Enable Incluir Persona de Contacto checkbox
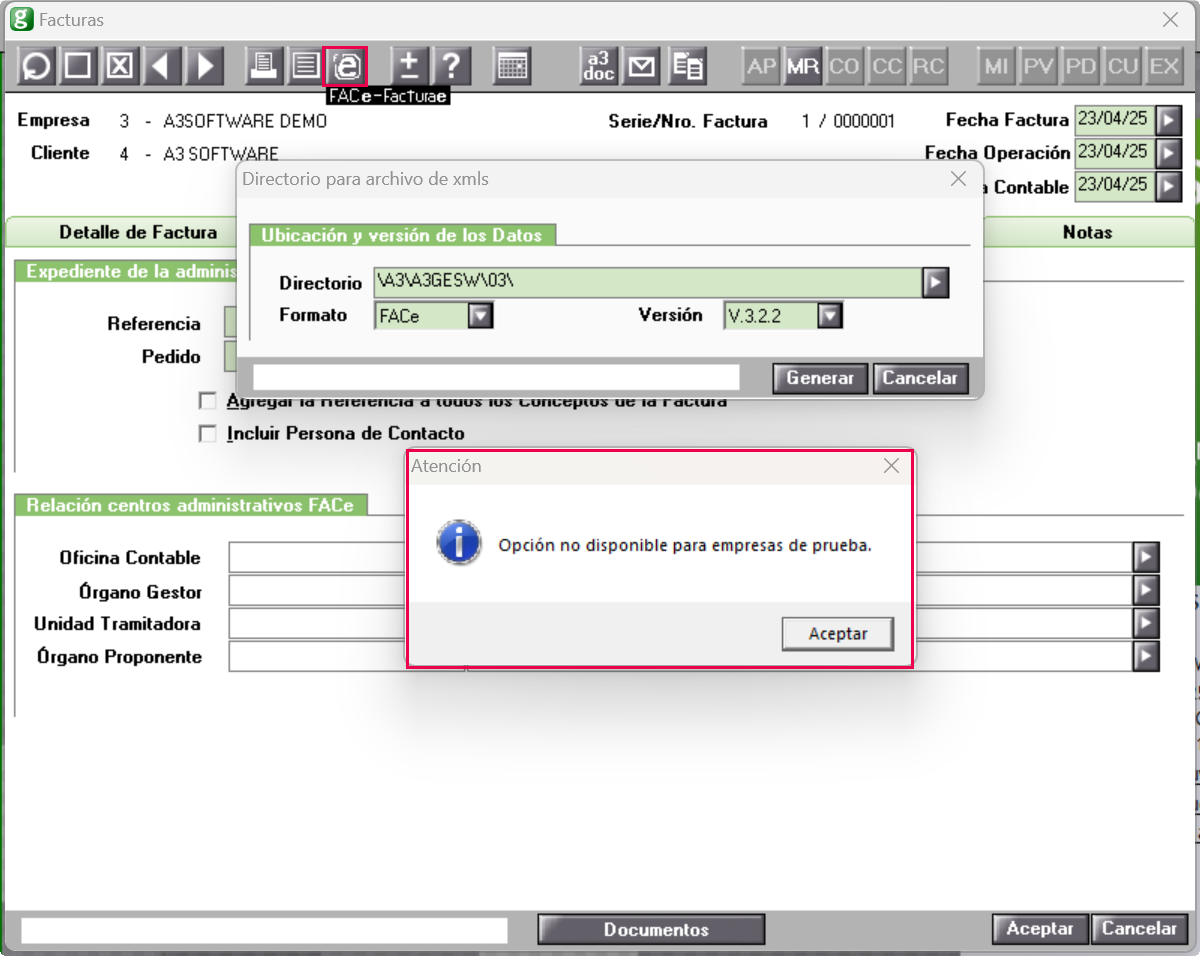This screenshot has height=956, width=1200. (208, 434)
